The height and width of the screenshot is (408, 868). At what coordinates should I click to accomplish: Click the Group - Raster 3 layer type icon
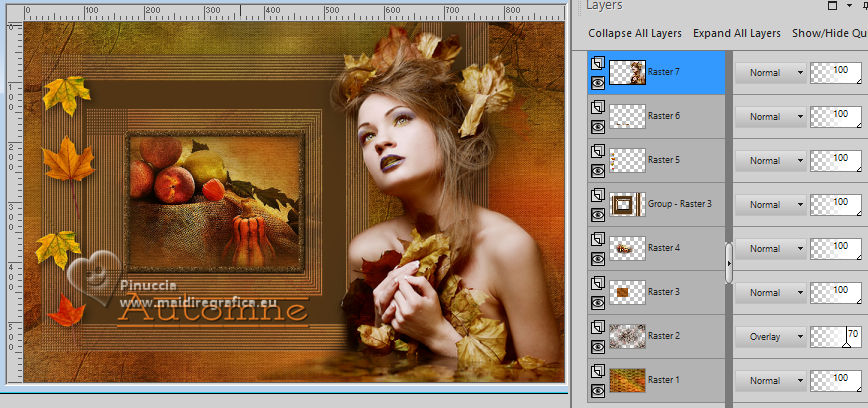coord(597,195)
